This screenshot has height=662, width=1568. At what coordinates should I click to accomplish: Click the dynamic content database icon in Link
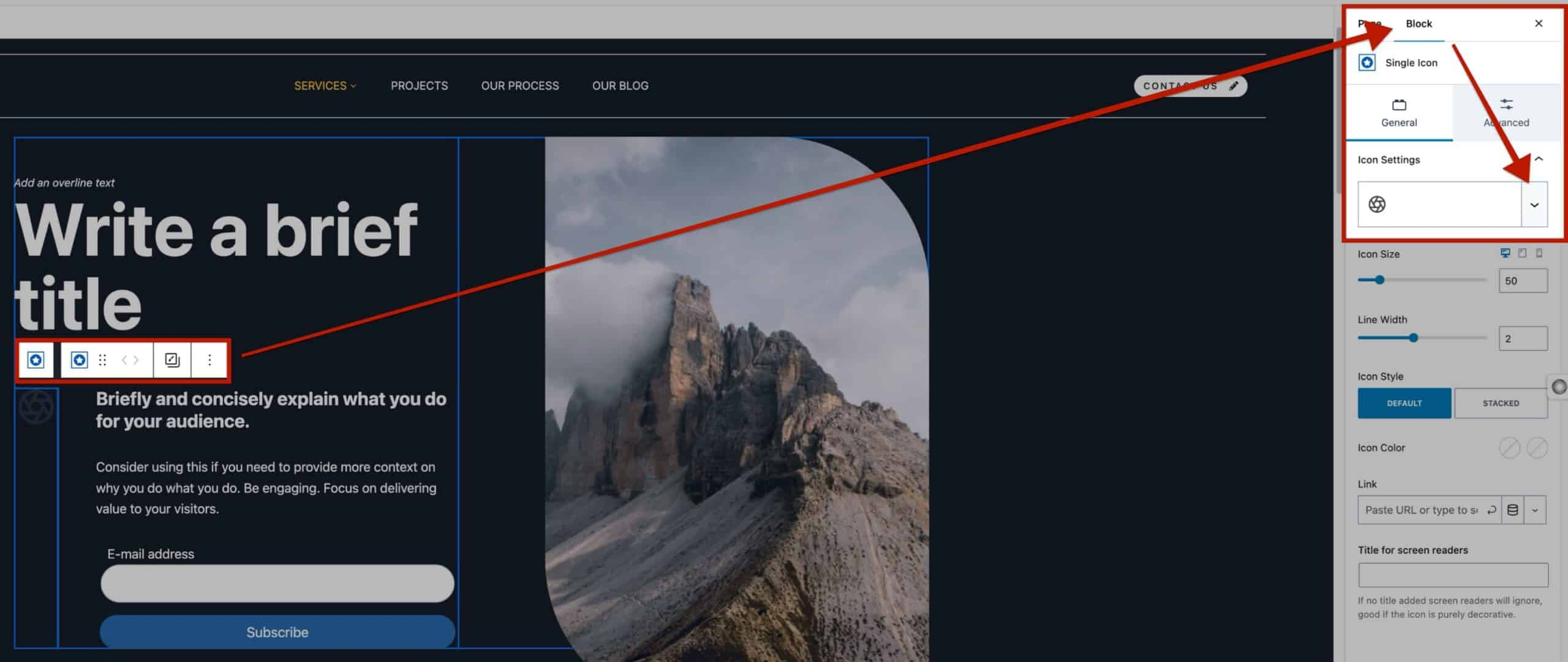point(1512,510)
